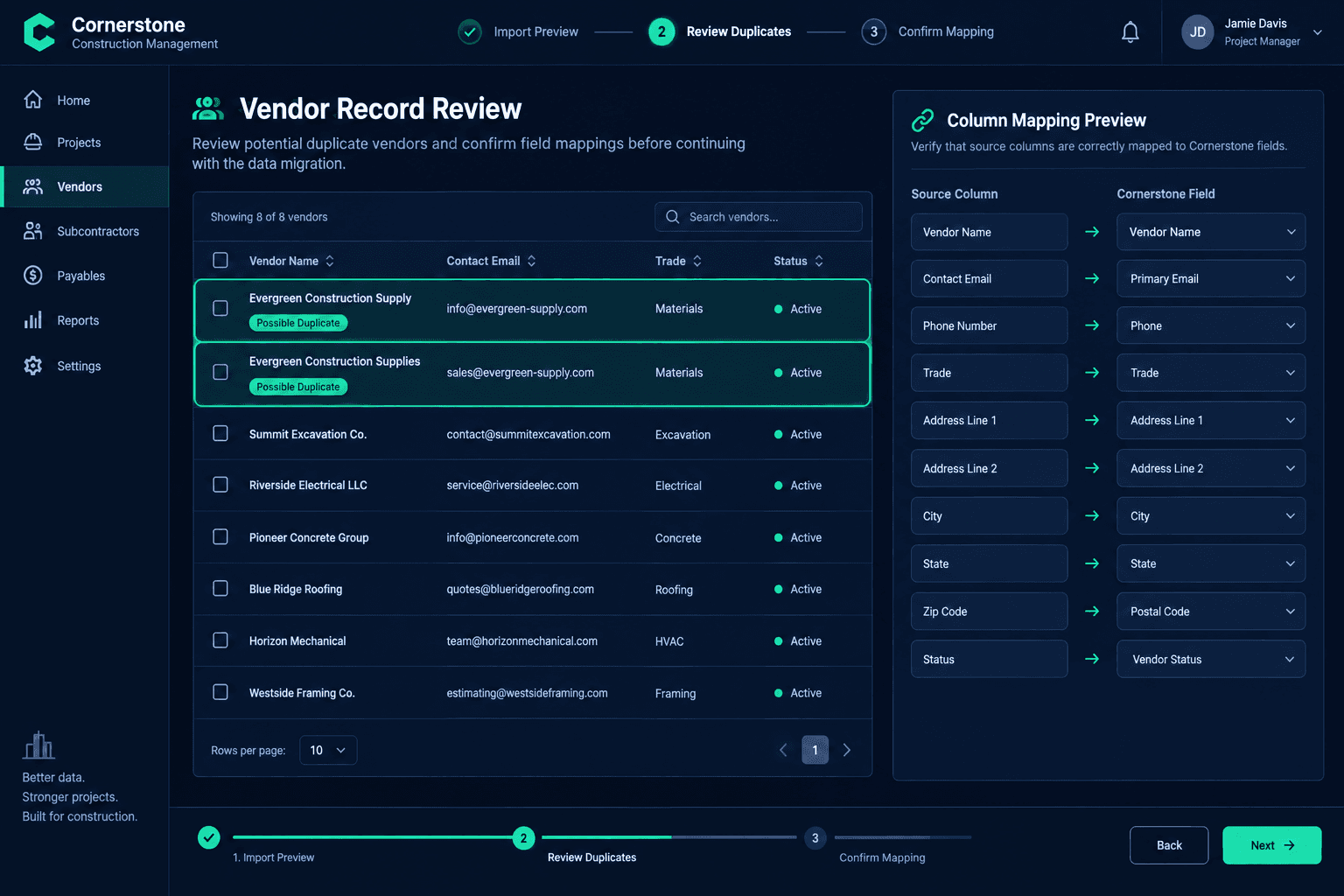Click the Search vendors input field

pyautogui.click(x=759, y=217)
